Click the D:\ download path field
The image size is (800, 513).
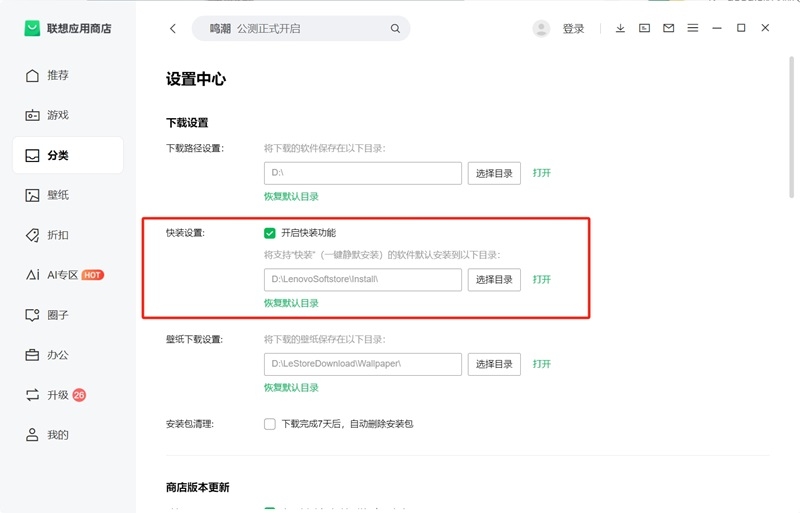coord(363,174)
